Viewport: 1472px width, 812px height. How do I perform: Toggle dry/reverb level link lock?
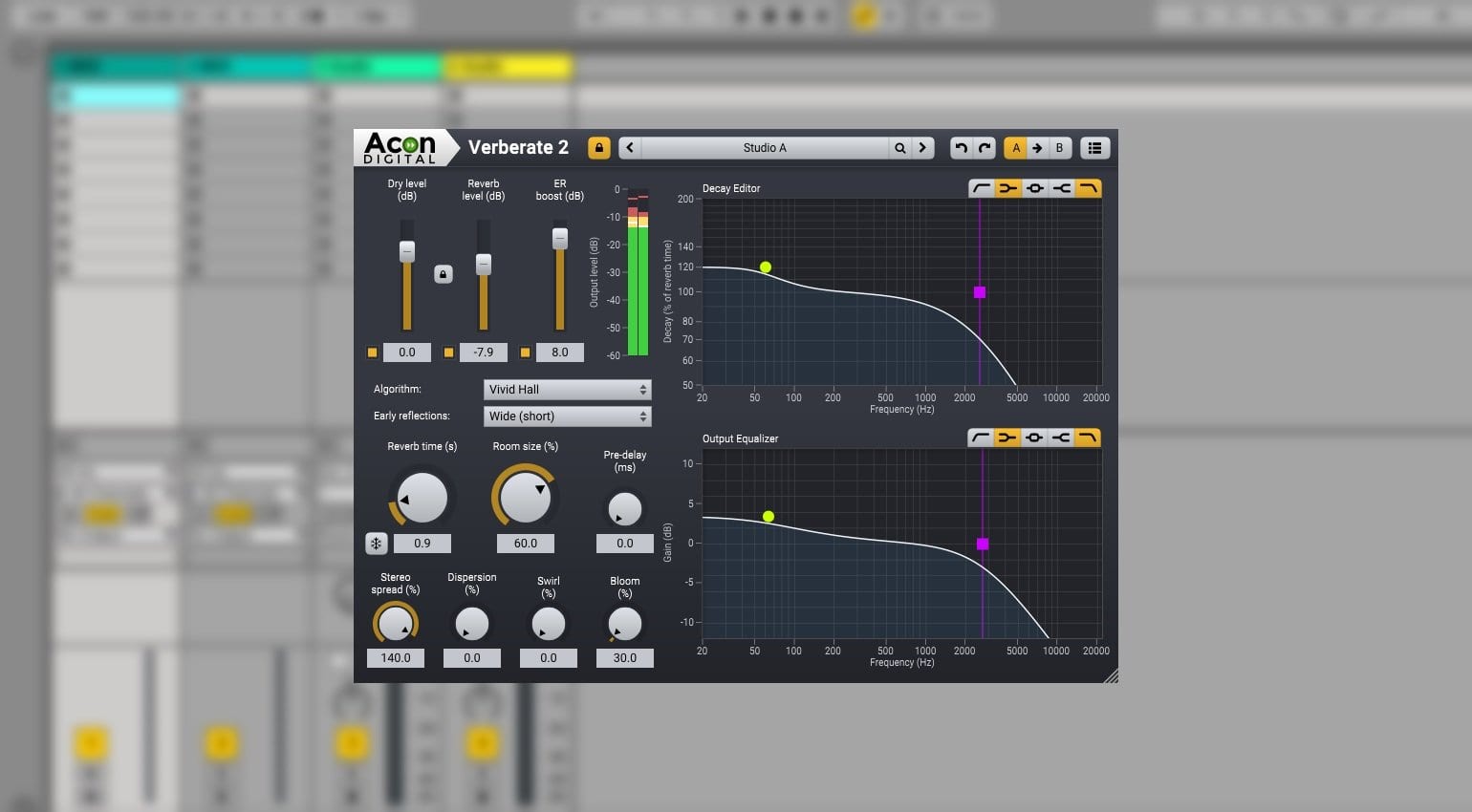pos(443,274)
